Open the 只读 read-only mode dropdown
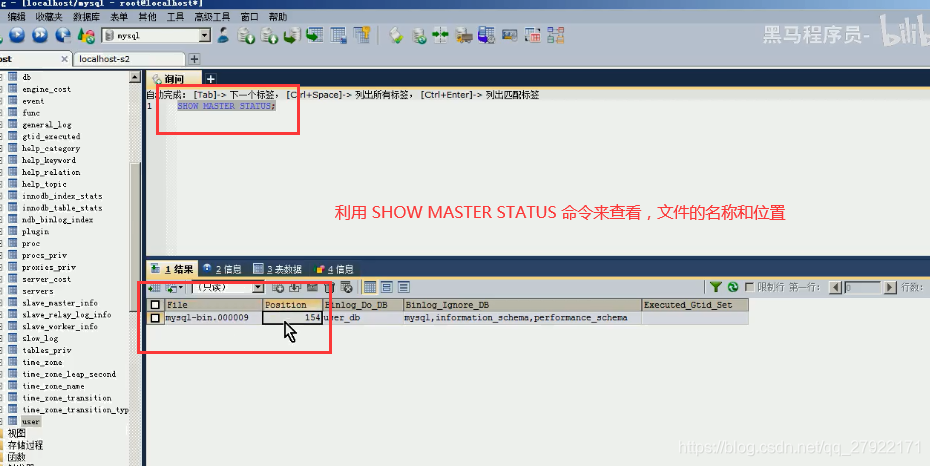Viewport: 930px width, 466px height. [x=258, y=288]
